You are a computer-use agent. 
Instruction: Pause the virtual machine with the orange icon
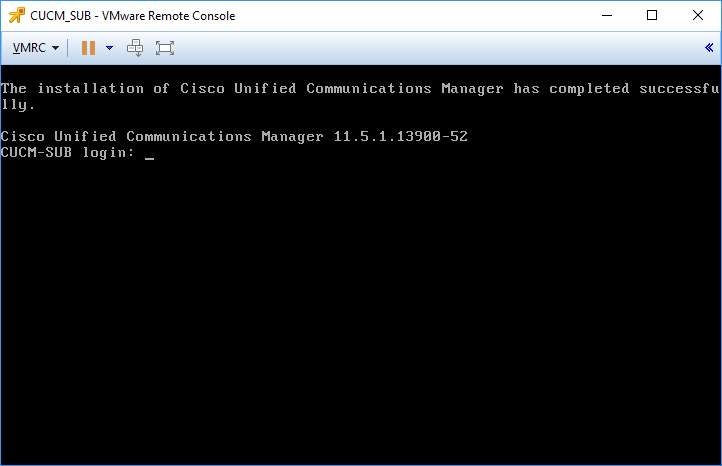pos(88,48)
